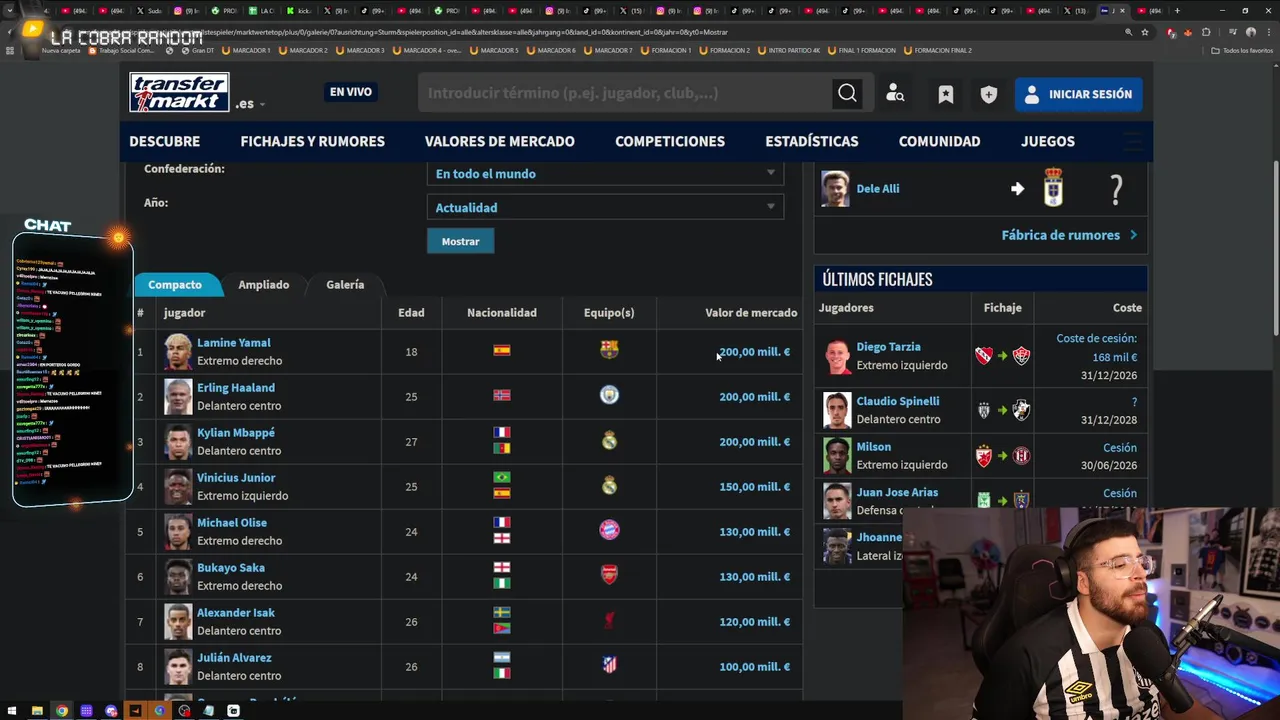Viewport: 1280px width, 720px height.
Task: Click the Transfermarkt logo
Action: [179, 92]
